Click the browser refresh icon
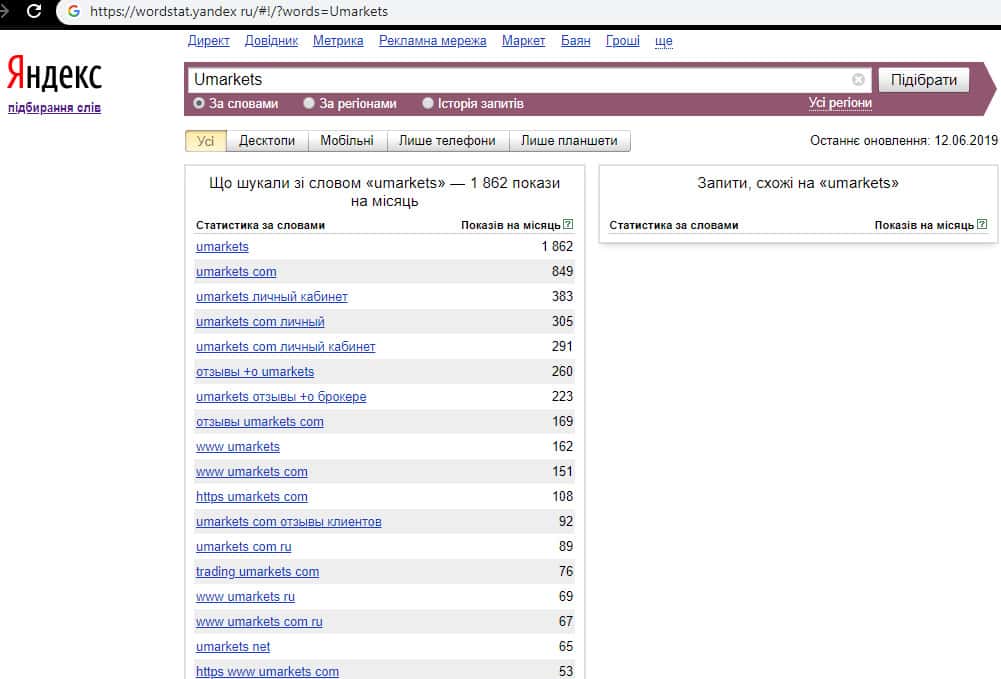 pyautogui.click(x=34, y=12)
